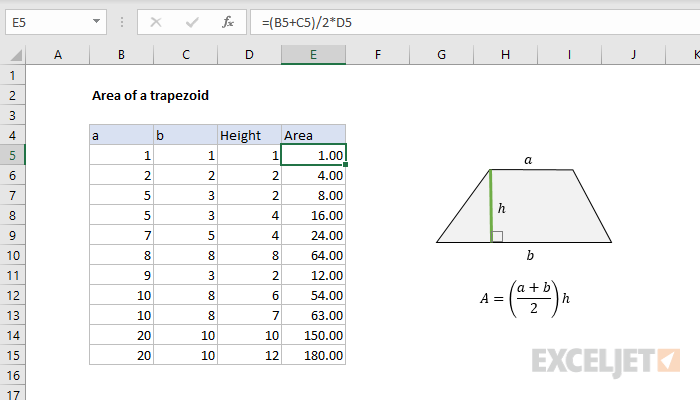Select row 16 header
The height and width of the screenshot is (400, 700).
(x=12, y=375)
